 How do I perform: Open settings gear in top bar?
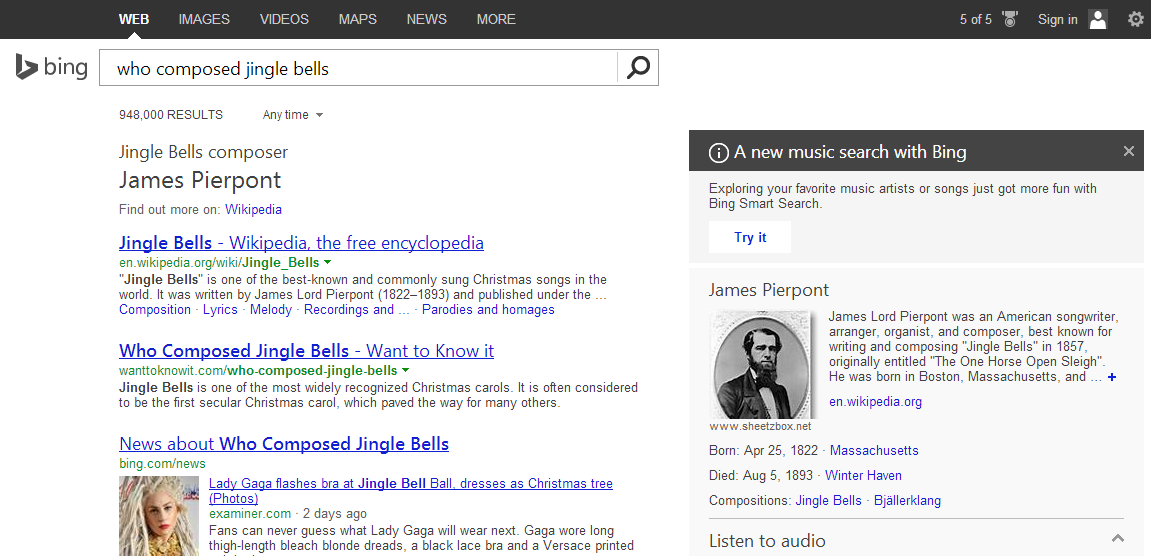coord(1136,19)
